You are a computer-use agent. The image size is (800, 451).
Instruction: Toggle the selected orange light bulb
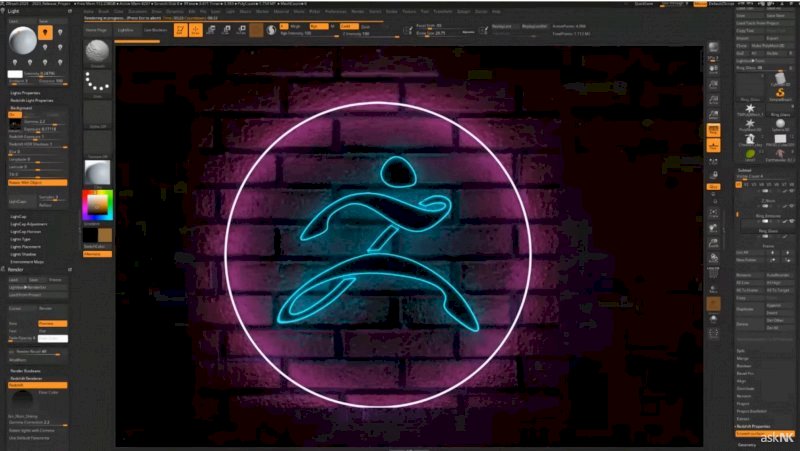pyautogui.click(x=45, y=33)
